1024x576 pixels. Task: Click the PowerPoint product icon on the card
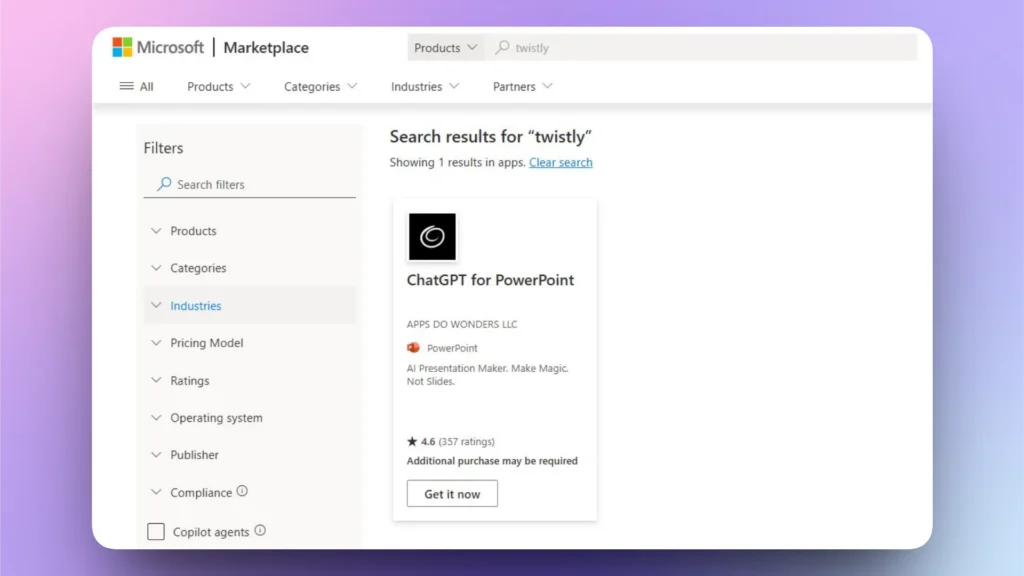(413, 348)
